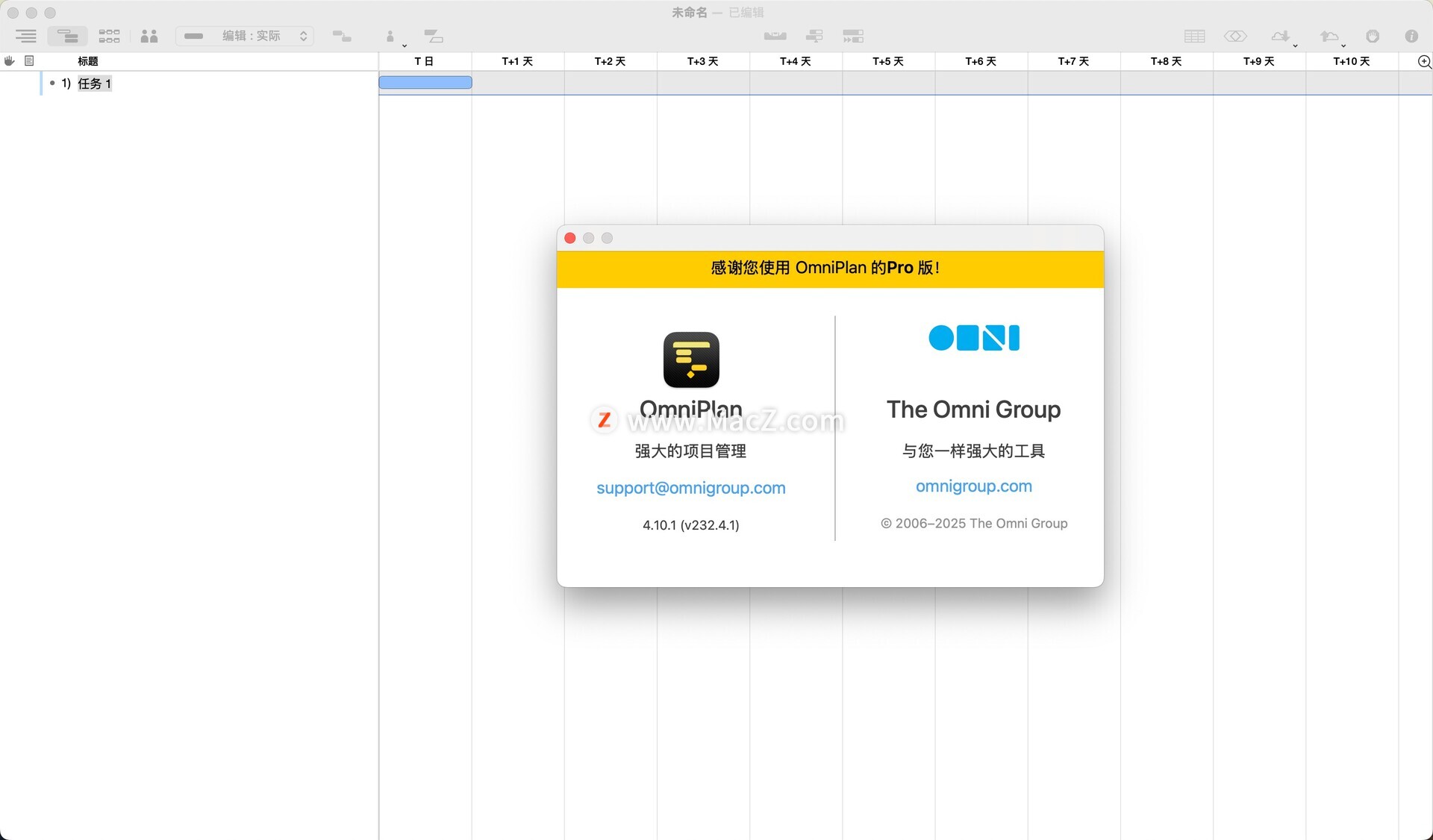Expand the publish cloud download dropdown
Viewport: 1433px width, 840px height.
pyautogui.click(x=1296, y=45)
